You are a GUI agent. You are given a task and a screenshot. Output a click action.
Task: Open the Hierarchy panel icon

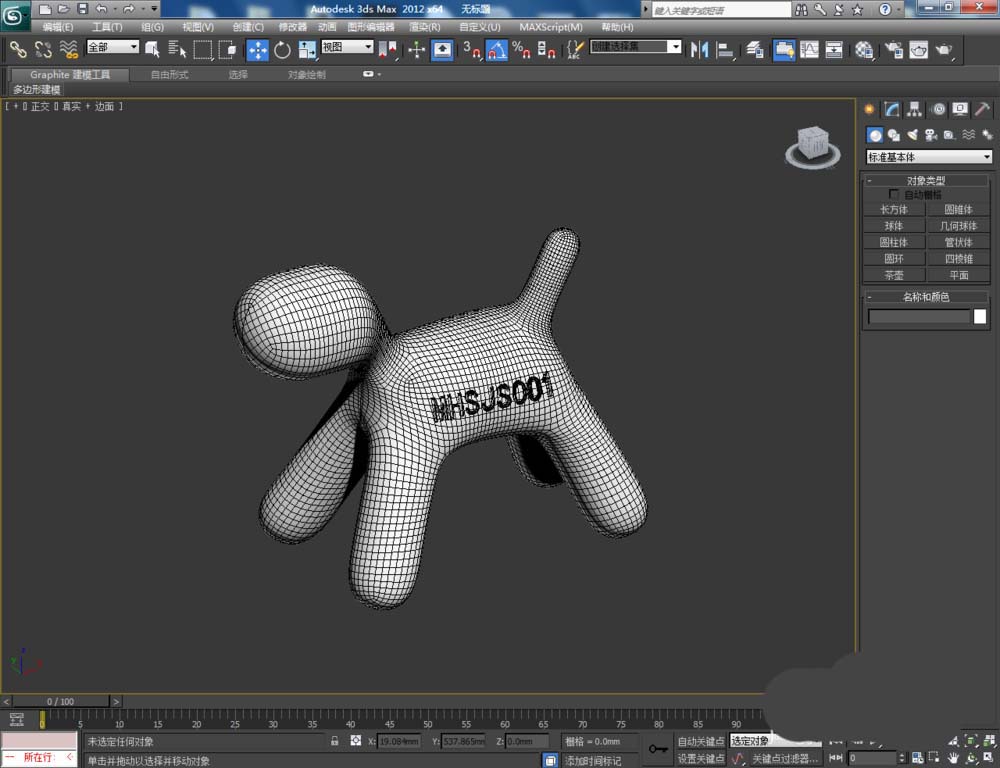click(914, 110)
